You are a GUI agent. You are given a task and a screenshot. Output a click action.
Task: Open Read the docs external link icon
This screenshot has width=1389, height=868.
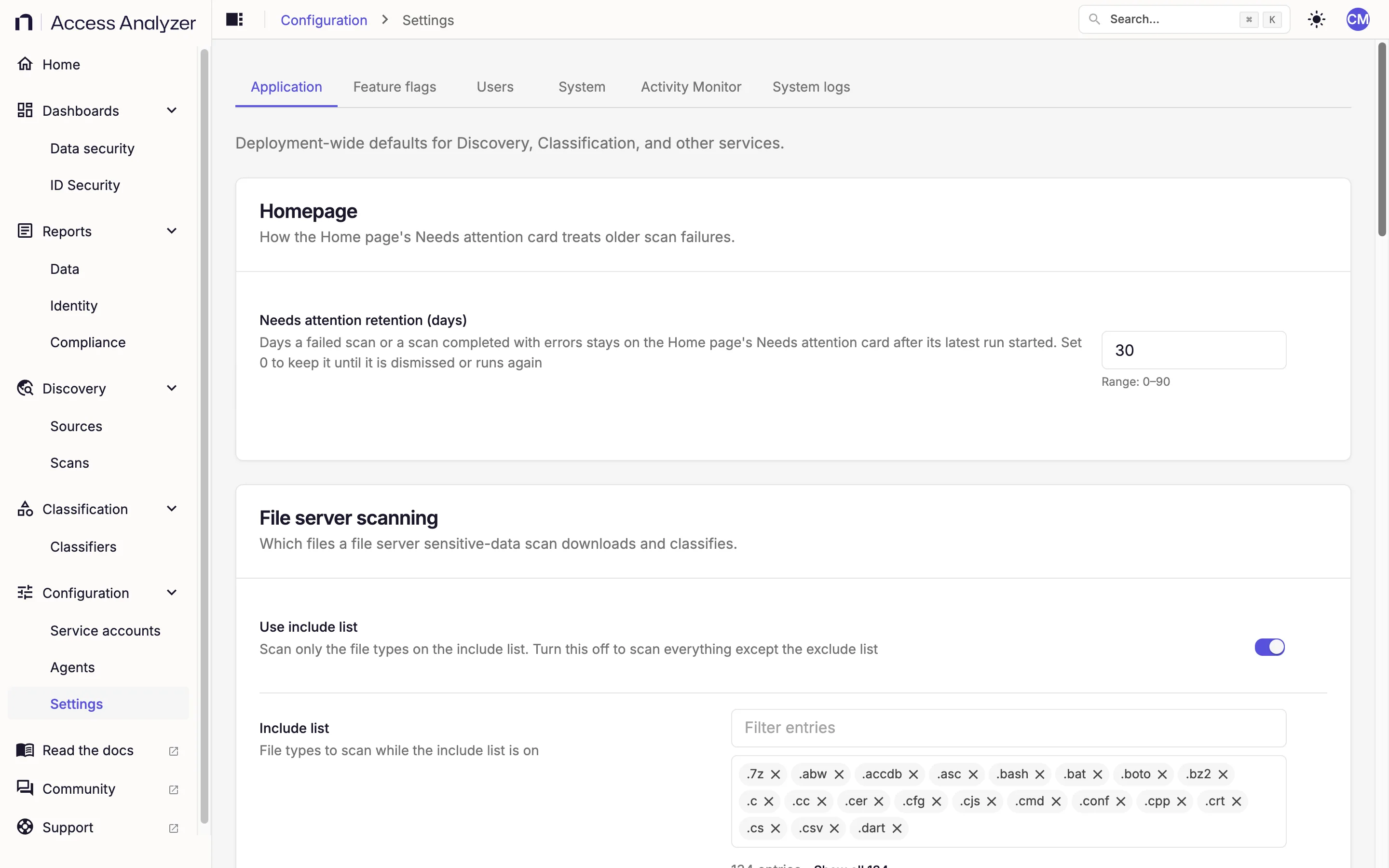(173, 751)
